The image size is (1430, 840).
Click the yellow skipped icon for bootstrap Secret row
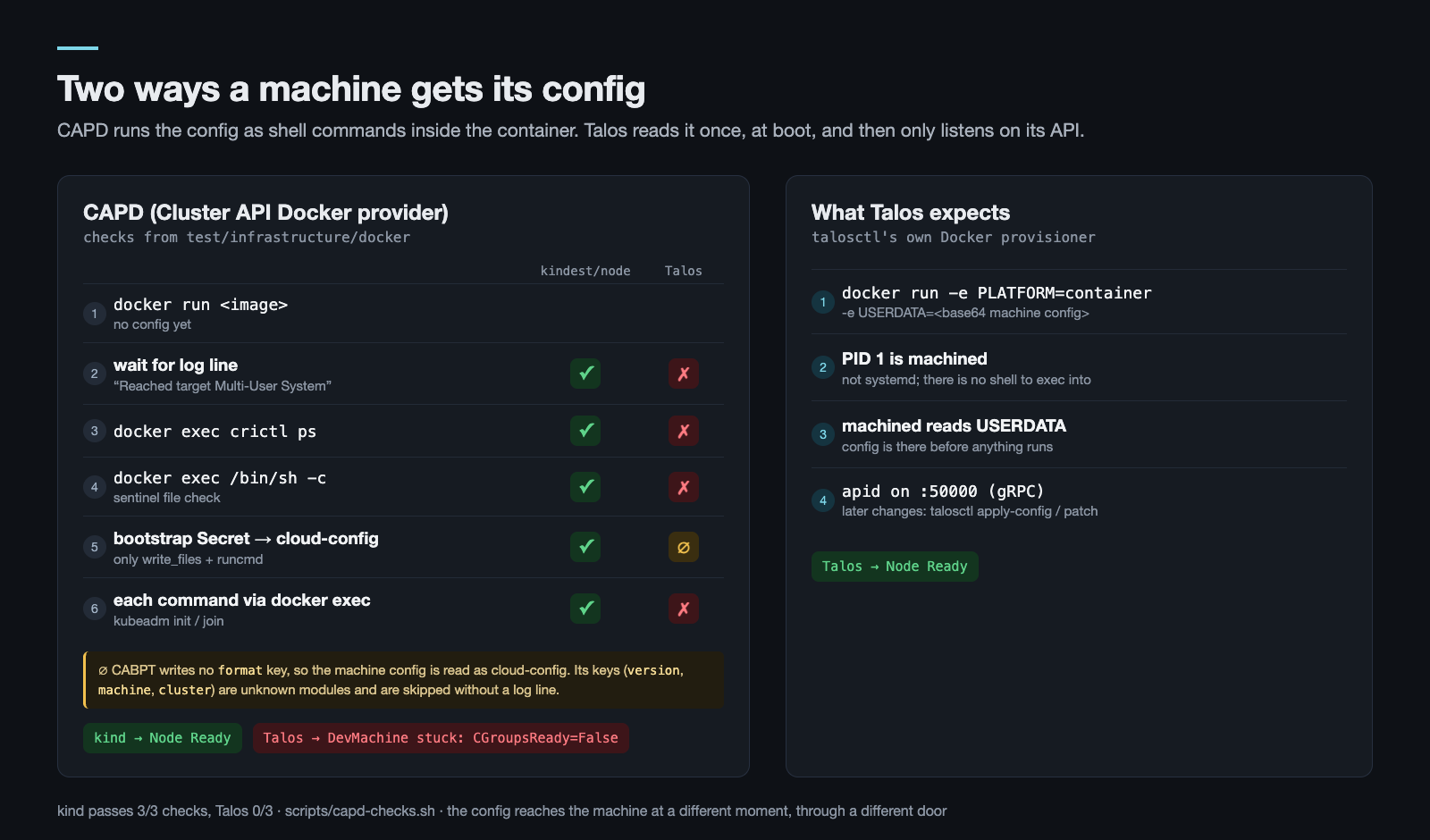coord(684,547)
